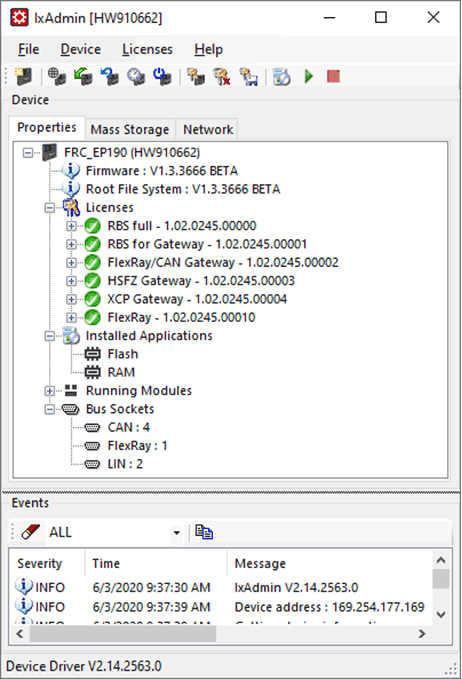Collapse the Installed Applications node
This screenshot has height=679, width=462.
tap(50, 336)
